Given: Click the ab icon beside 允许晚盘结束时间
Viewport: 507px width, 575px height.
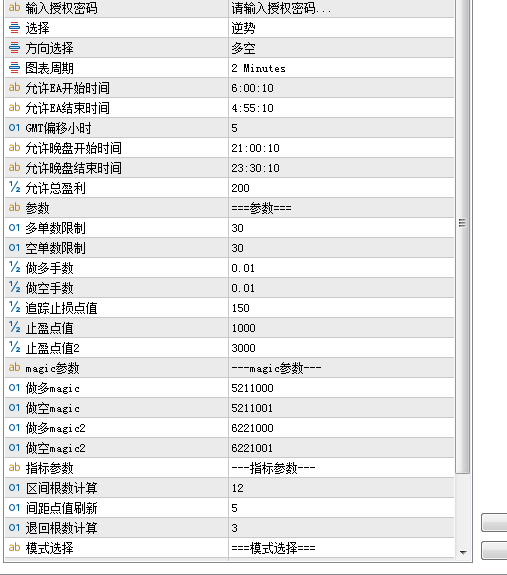Looking at the screenshot, I should 14,168.
